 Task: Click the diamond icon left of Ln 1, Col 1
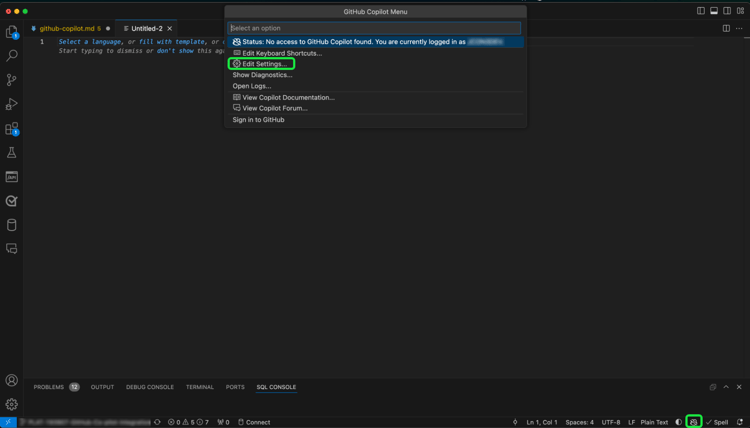coord(515,422)
